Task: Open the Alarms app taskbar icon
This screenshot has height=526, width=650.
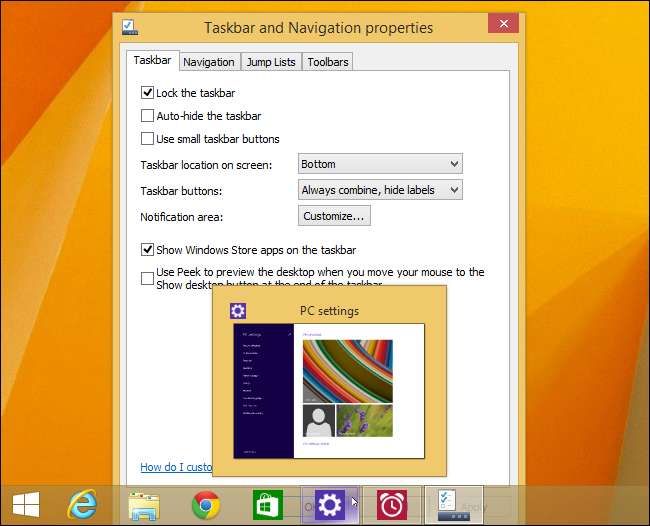Action: (391, 506)
